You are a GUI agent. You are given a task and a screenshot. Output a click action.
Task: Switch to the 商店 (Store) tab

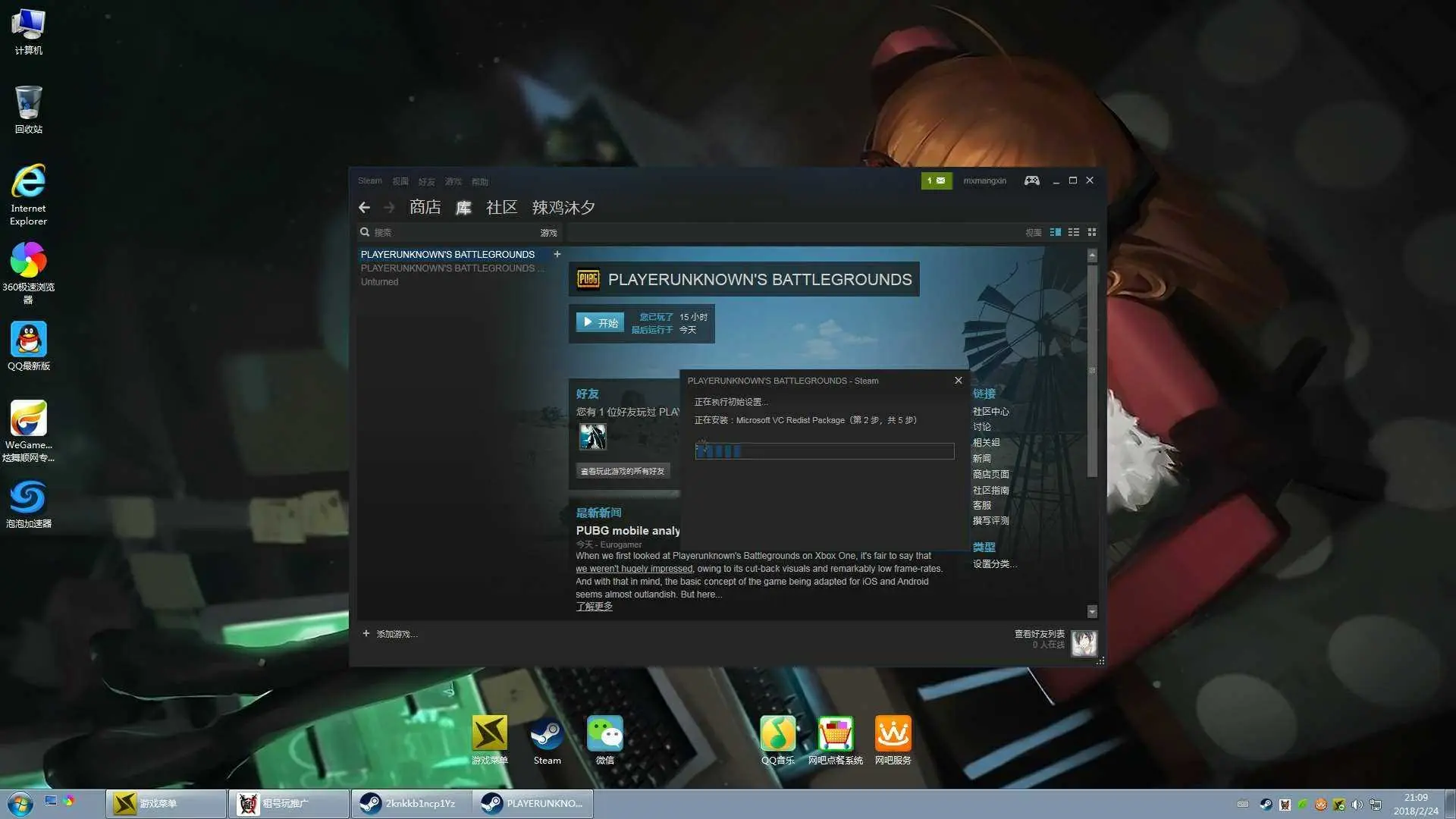pos(425,207)
